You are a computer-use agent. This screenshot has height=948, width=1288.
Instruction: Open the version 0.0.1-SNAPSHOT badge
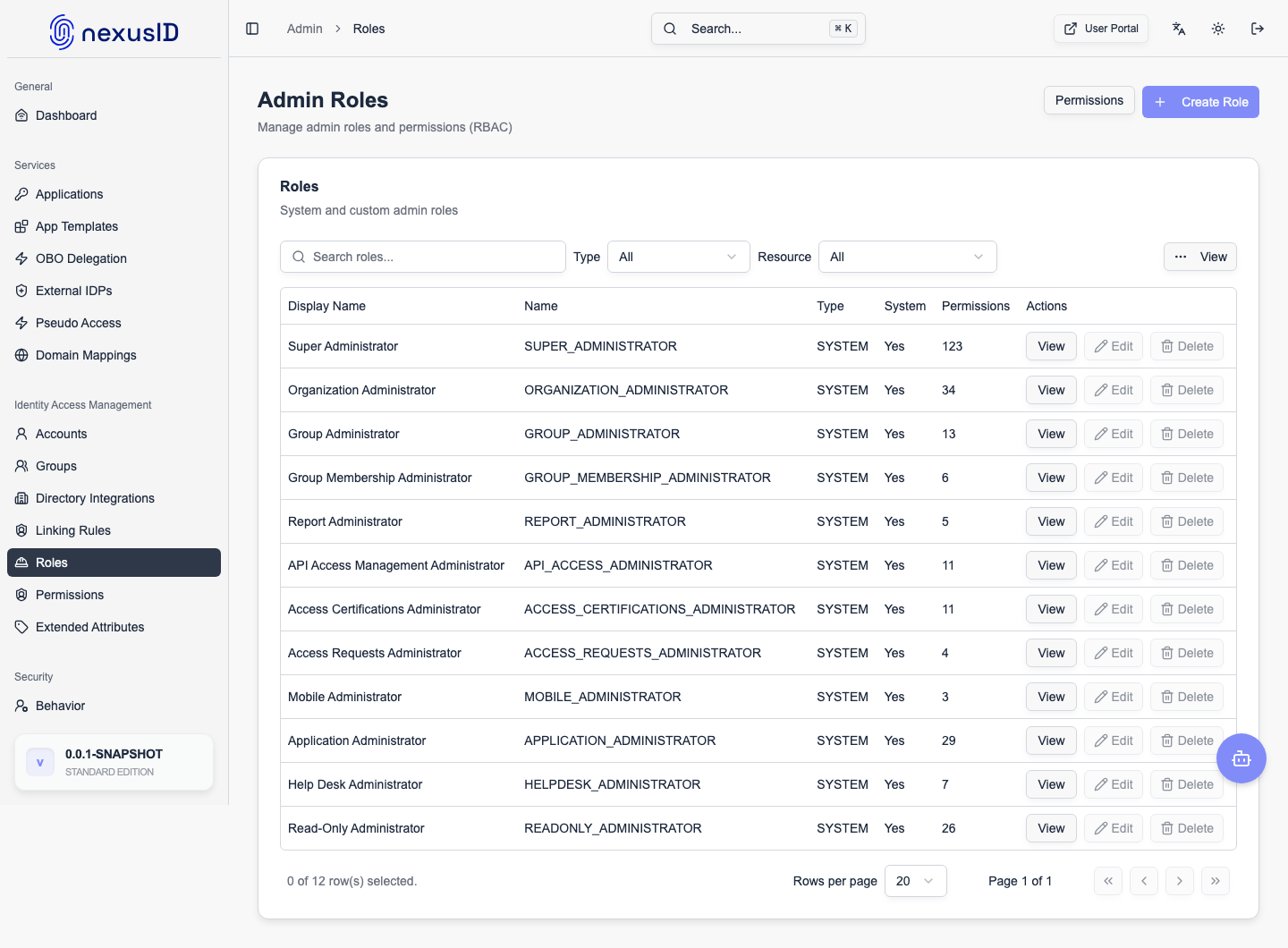(114, 762)
